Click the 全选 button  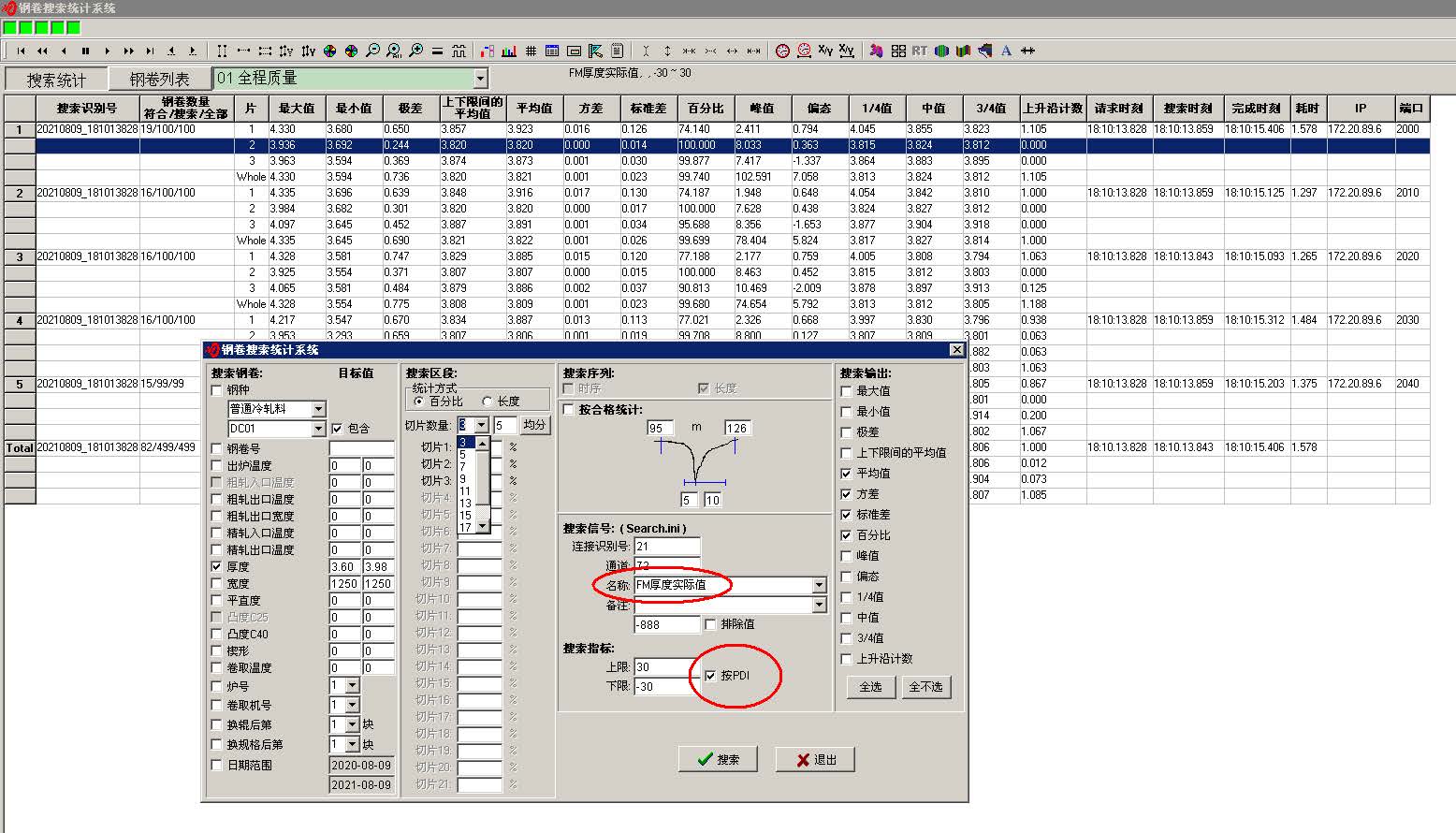[870, 686]
